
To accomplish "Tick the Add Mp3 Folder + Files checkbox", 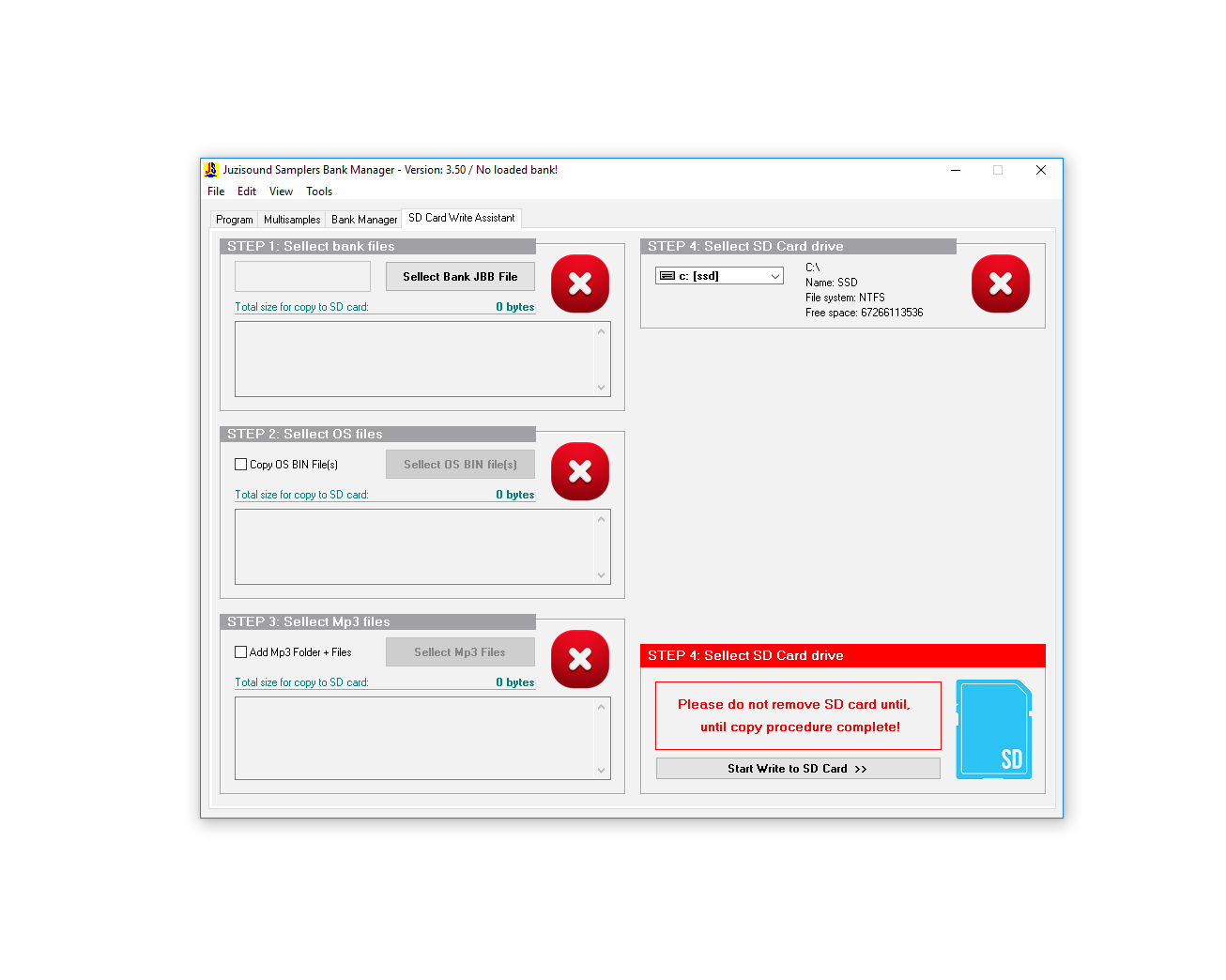I will point(241,652).
